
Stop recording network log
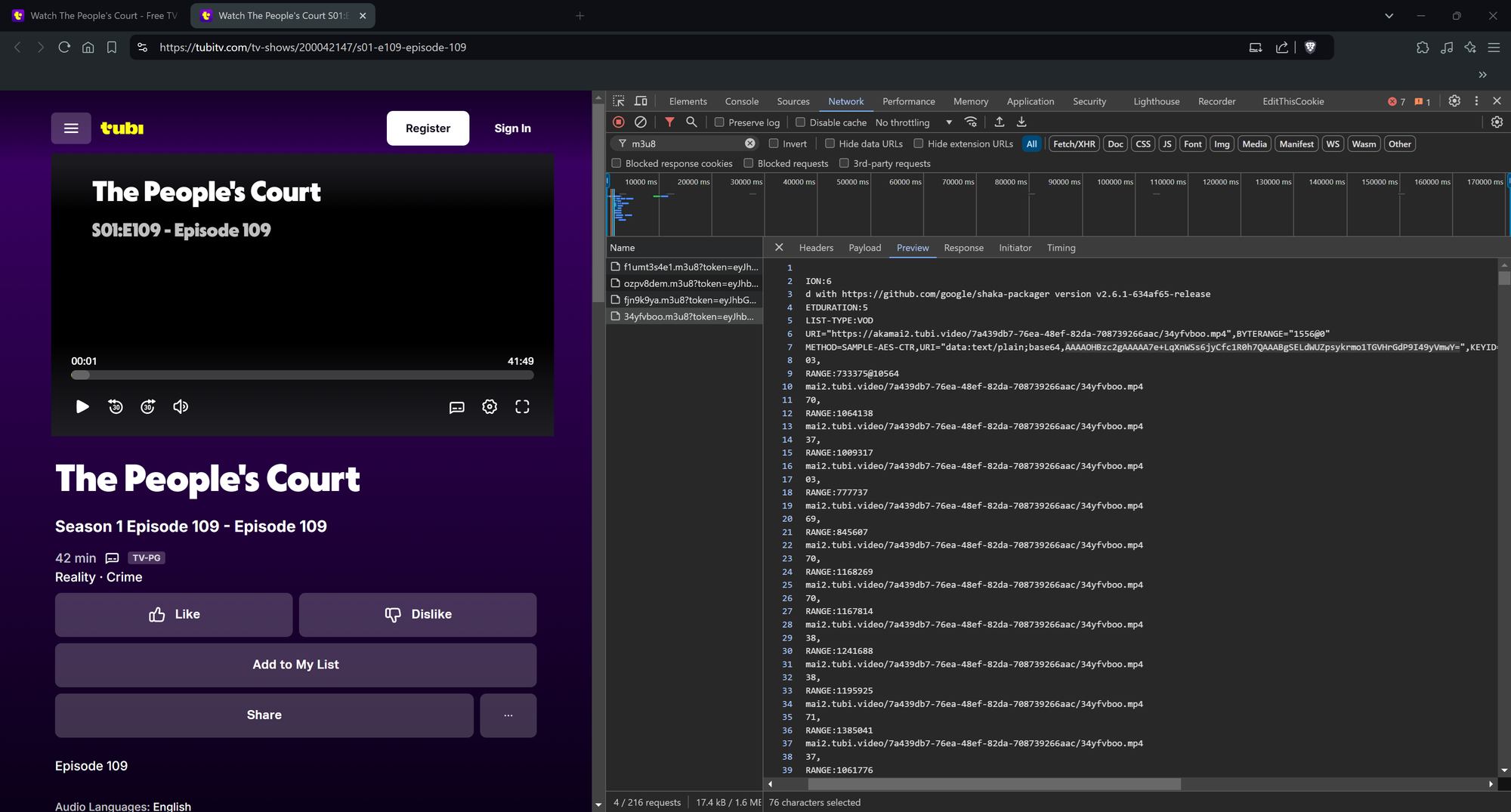[x=619, y=122]
